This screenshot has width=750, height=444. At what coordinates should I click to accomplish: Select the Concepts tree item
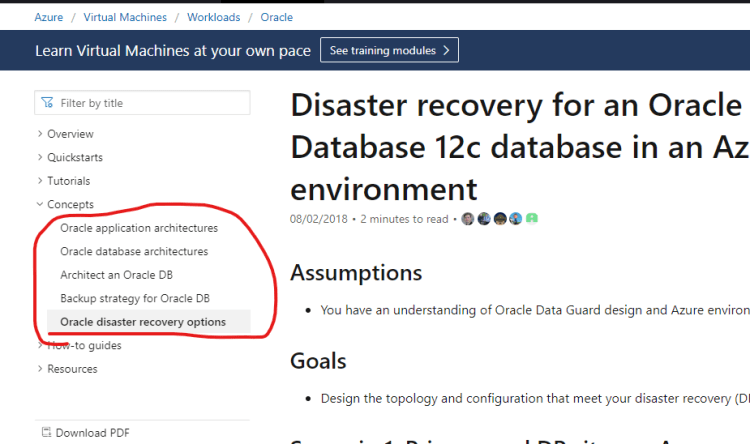coord(70,204)
